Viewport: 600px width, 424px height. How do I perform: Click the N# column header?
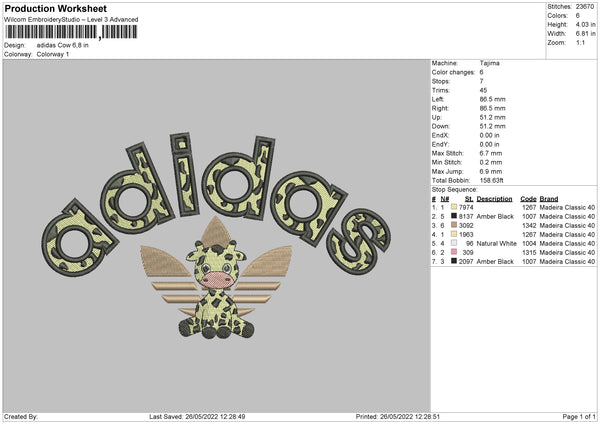coord(445,199)
